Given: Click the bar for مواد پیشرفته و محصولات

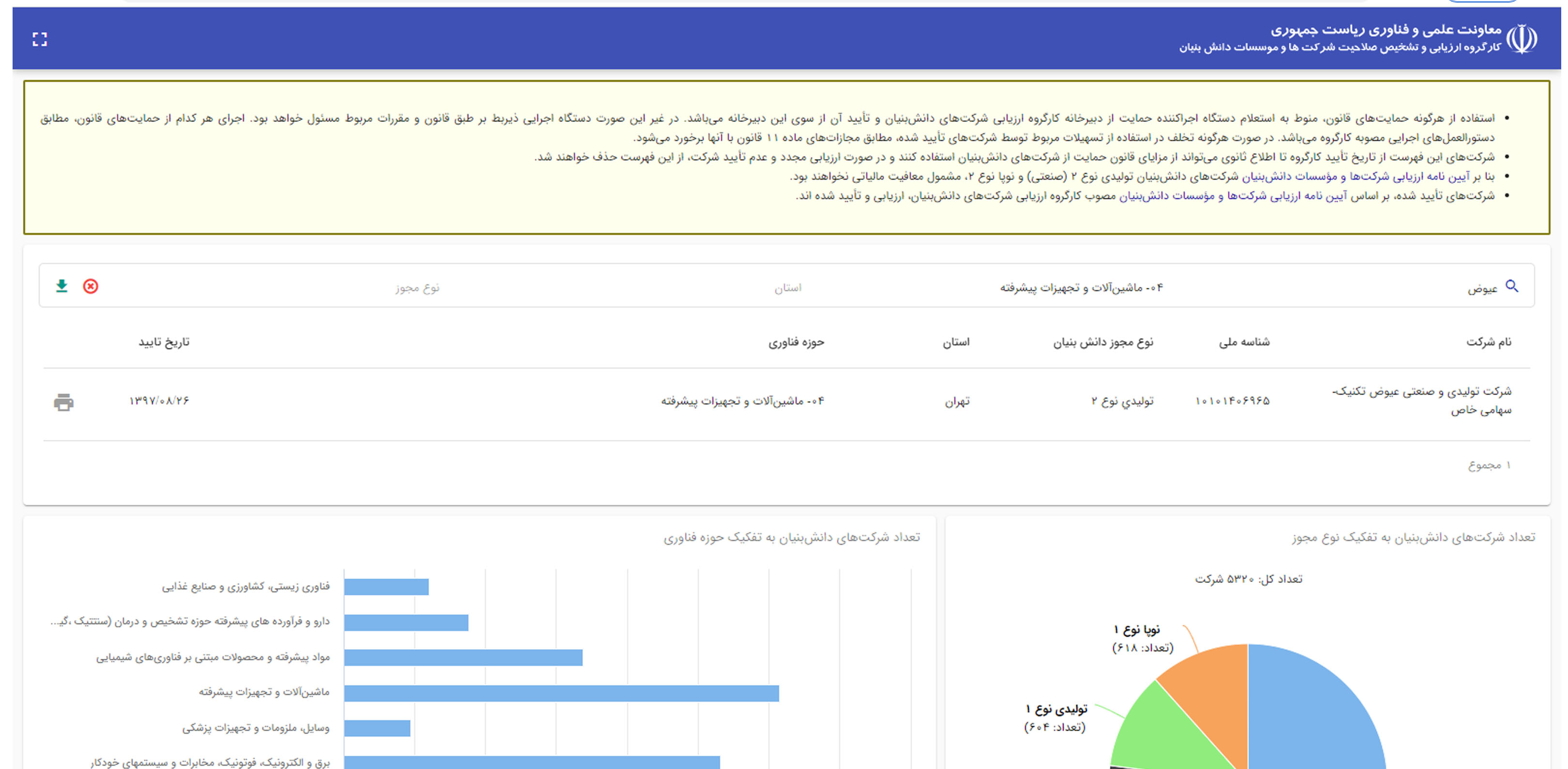Looking at the screenshot, I should (463, 658).
